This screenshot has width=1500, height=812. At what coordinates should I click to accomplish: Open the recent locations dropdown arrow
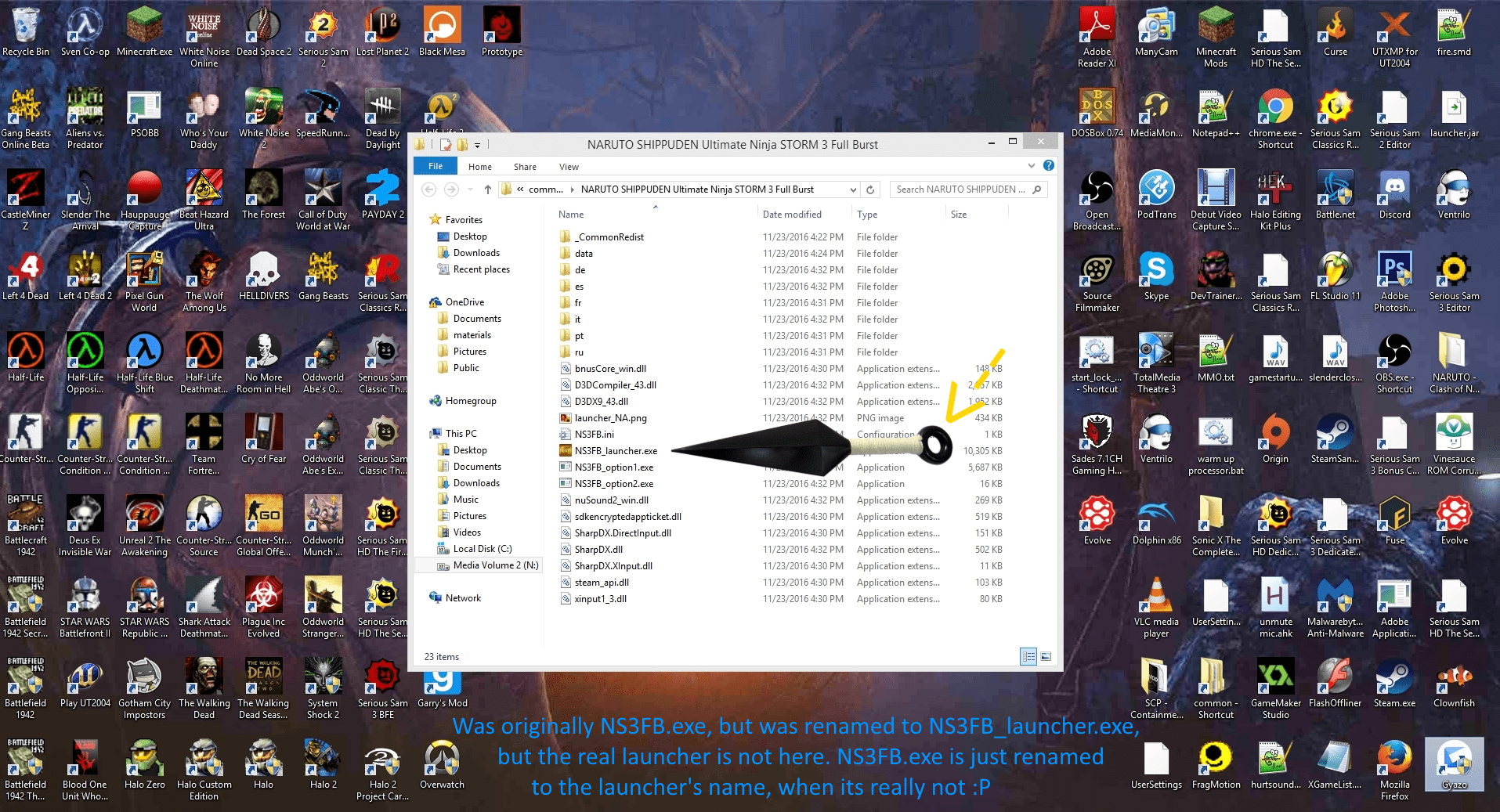470,189
